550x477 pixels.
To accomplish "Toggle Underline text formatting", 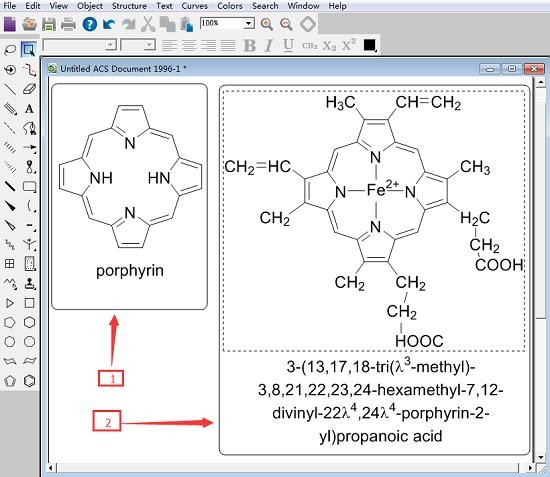I will pyautogui.click(x=288, y=46).
